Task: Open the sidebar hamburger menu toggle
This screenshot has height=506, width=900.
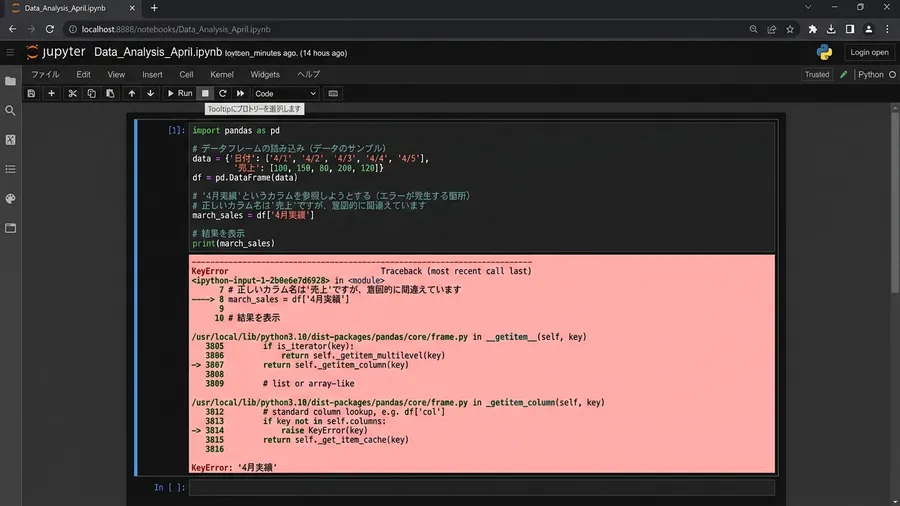Action: [x=10, y=52]
